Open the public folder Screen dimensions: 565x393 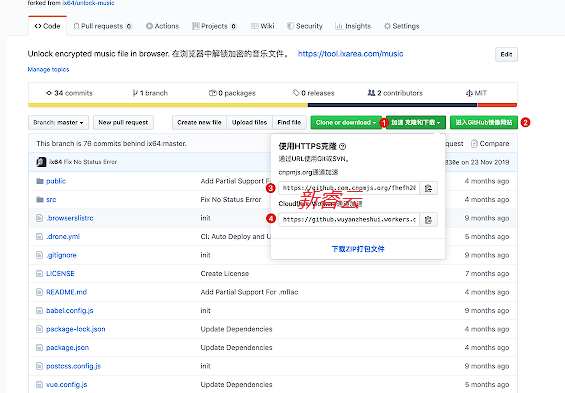coord(56,181)
